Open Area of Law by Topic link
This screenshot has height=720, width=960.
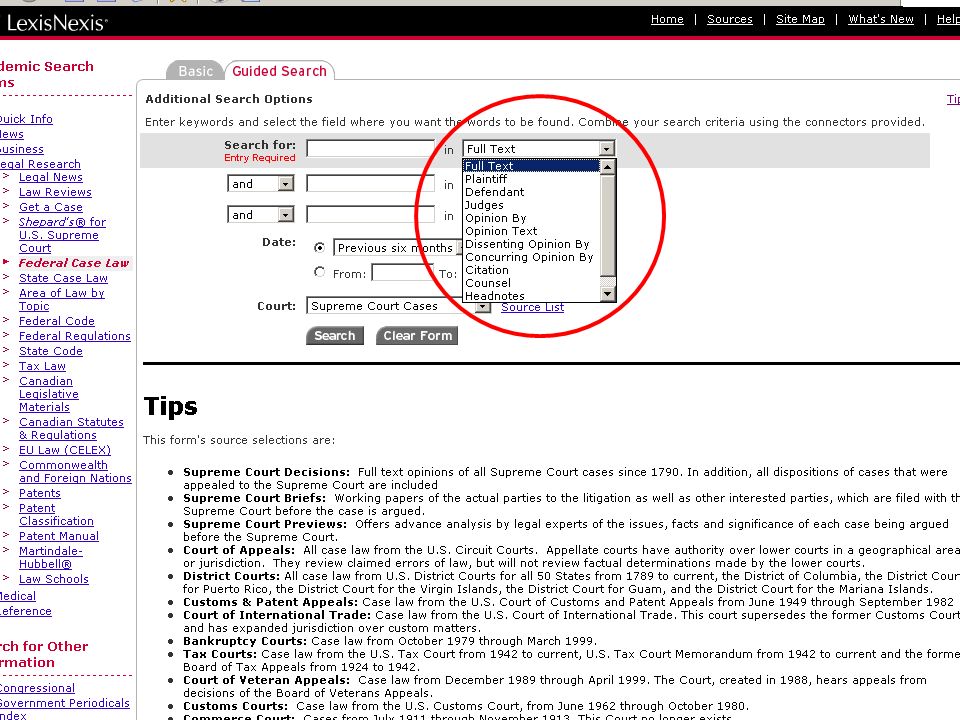pos(61,299)
